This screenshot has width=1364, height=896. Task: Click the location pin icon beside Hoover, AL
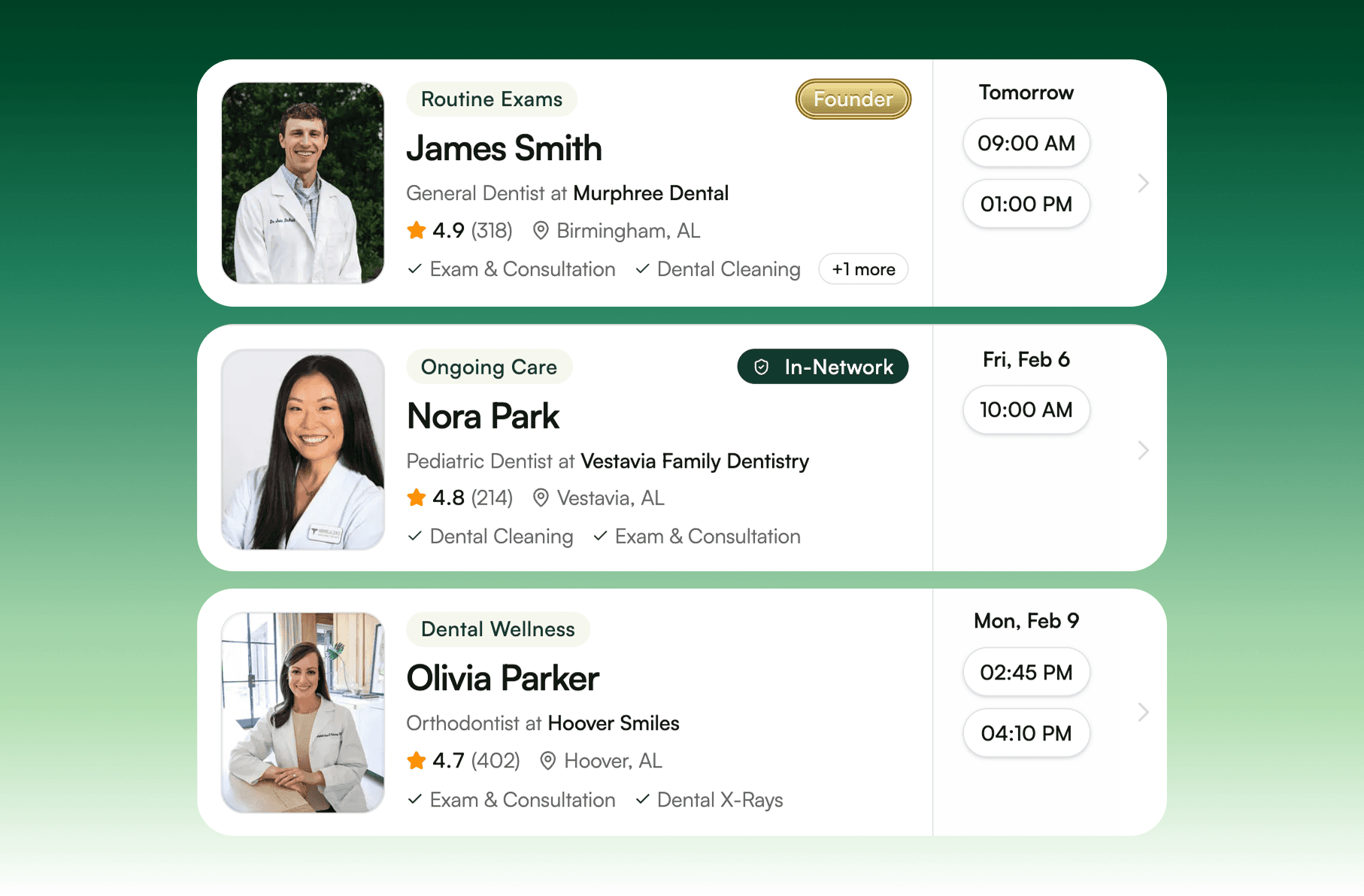point(547,761)
